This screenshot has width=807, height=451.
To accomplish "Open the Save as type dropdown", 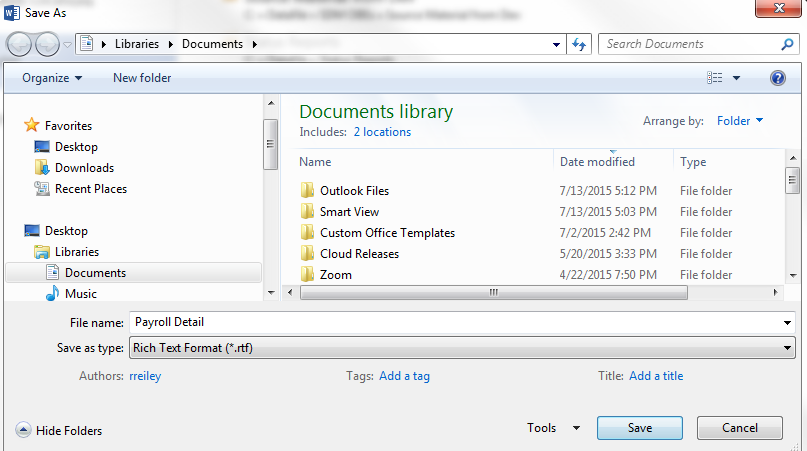I will click(461, 348).
